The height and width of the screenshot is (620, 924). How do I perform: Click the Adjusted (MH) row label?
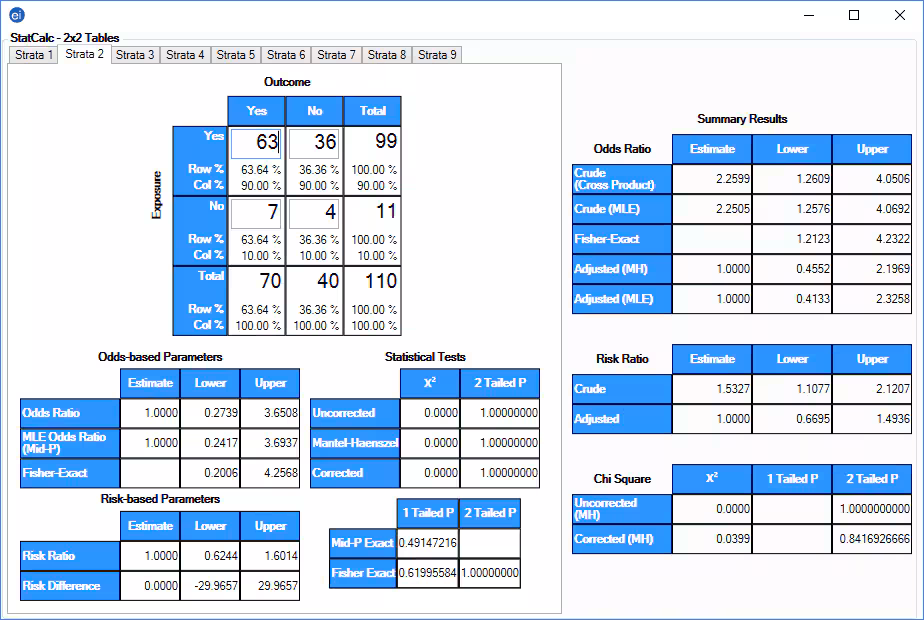[622, 269]
